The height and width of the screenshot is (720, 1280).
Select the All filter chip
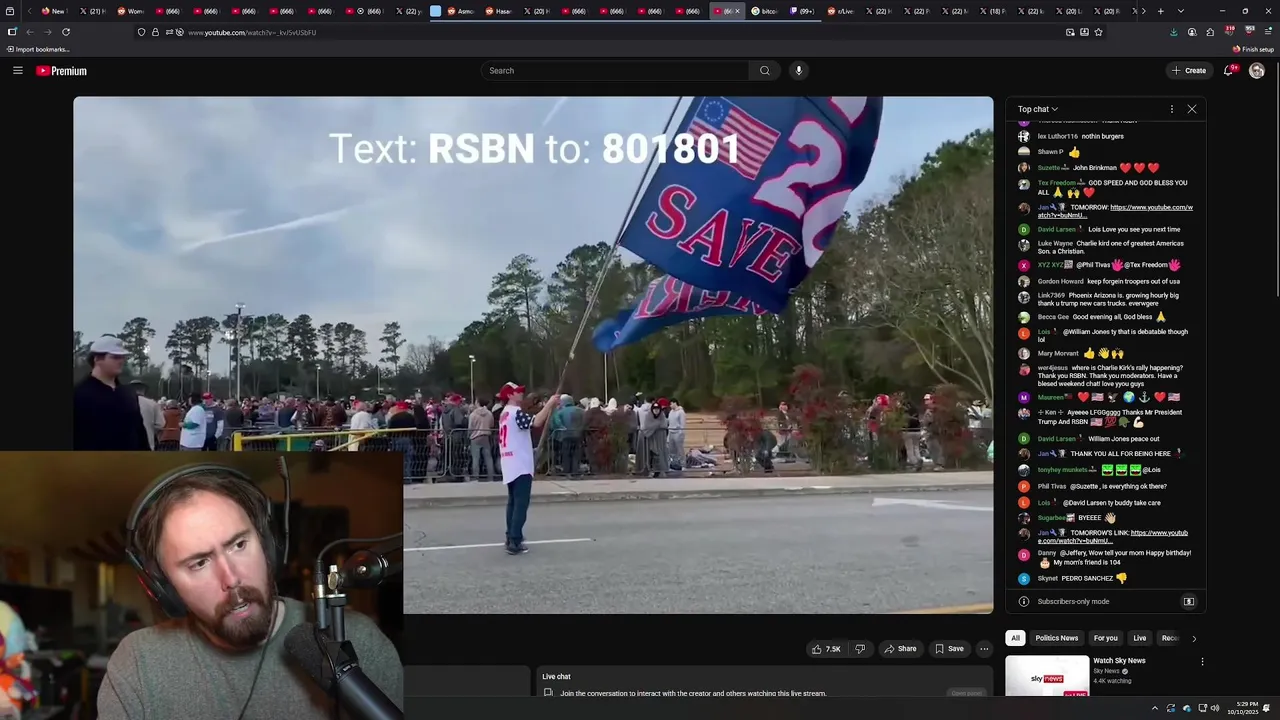click(x=1015, y=638)
